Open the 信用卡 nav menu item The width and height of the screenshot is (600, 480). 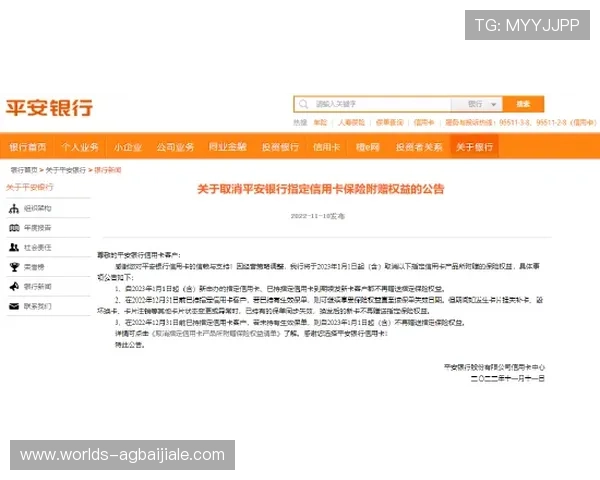326,147
